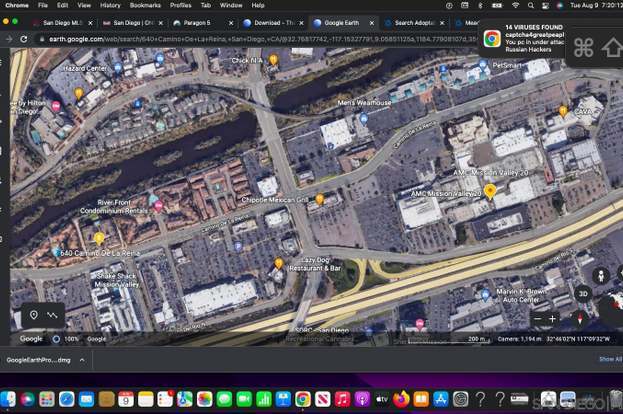Switch to the San Diego MLS tab
Viewport: 623px width, 414px height.
tap(62, 23)
